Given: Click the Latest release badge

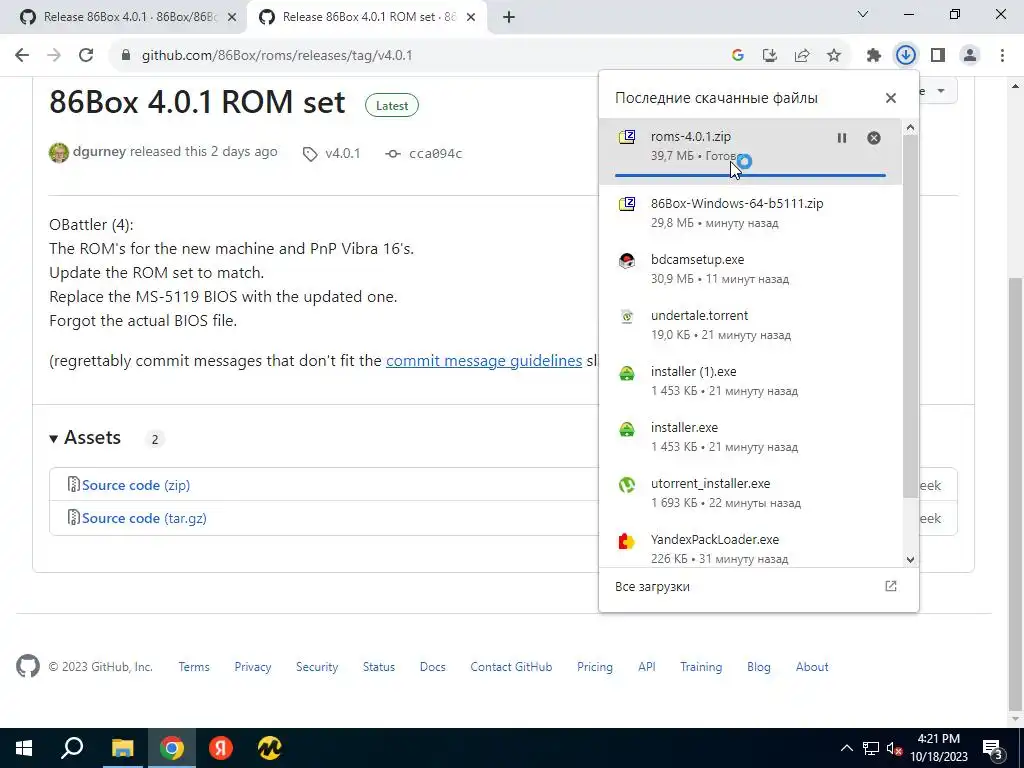Looking at the screenshot, I should pos(392,106).
